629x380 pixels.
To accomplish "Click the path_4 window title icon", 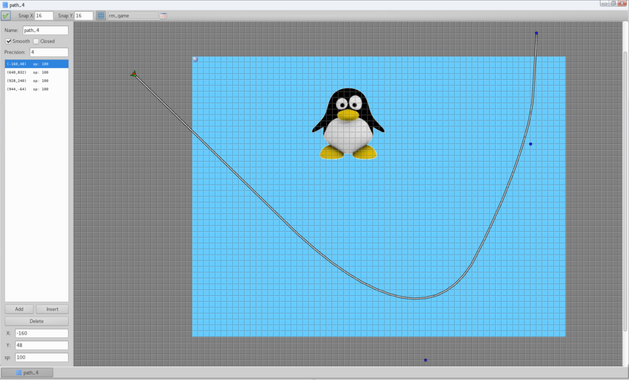I will (5, 5).
